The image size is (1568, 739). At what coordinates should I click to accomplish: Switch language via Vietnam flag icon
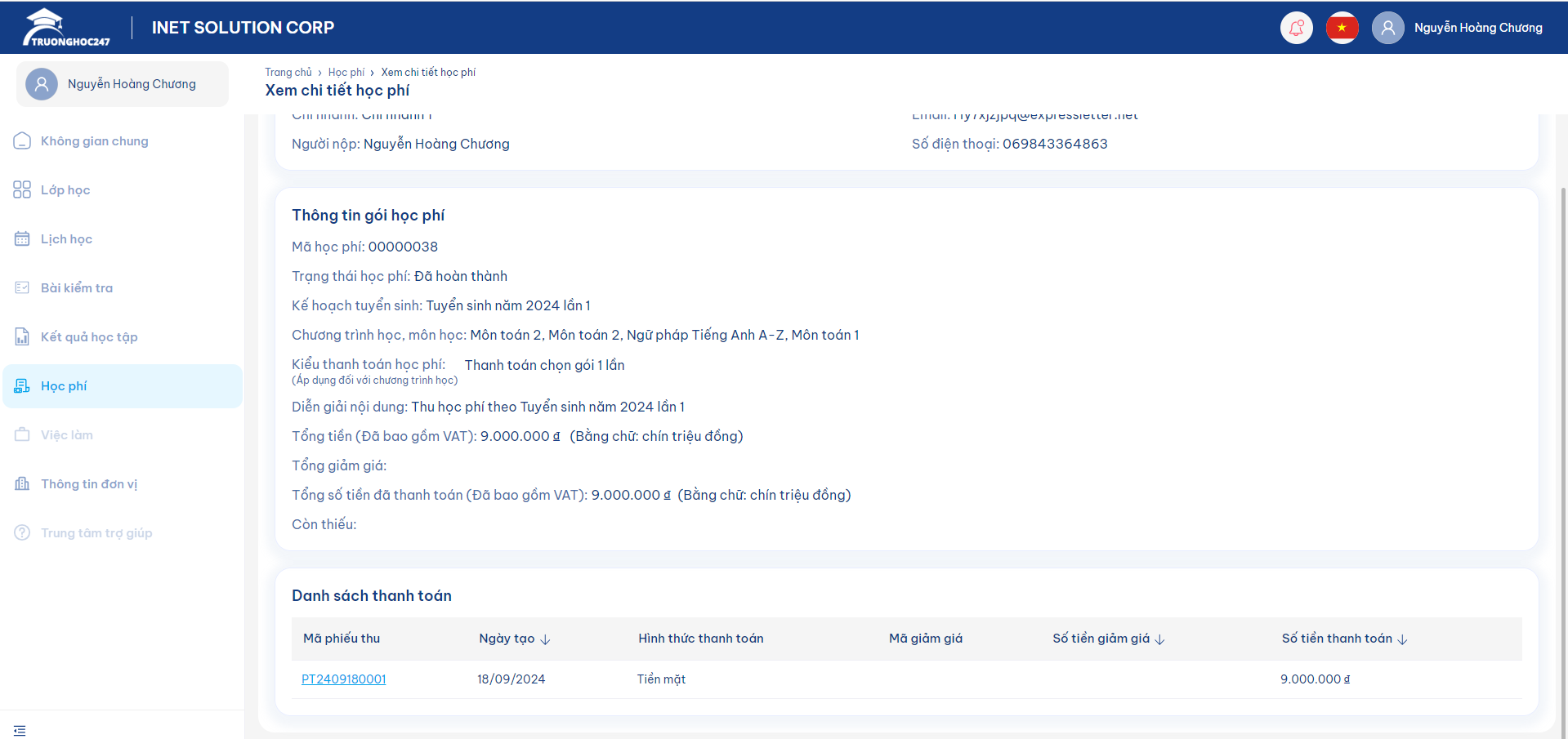(x=1342, y=28)
